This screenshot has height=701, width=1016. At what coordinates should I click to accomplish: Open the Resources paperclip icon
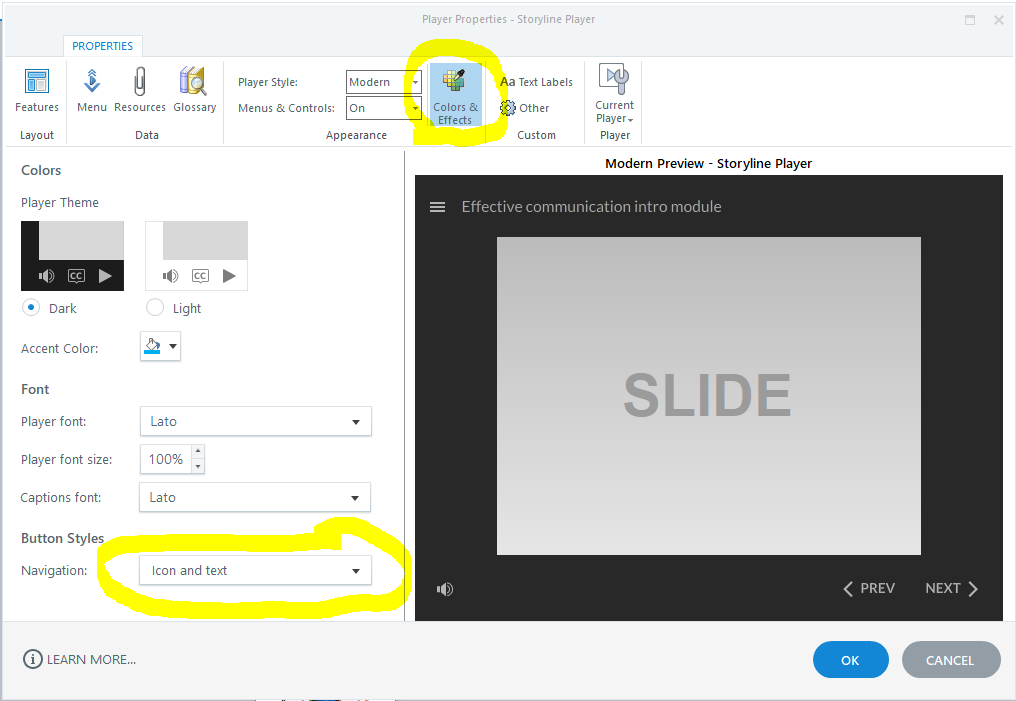point(139,82)
